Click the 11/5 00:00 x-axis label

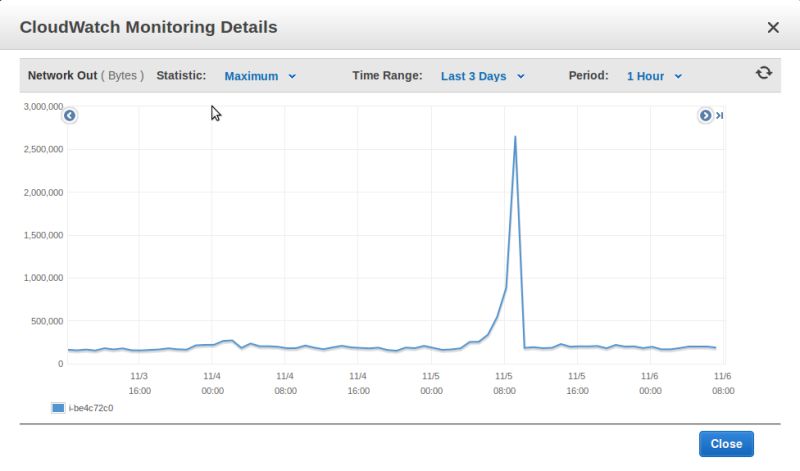pos(431,383)
